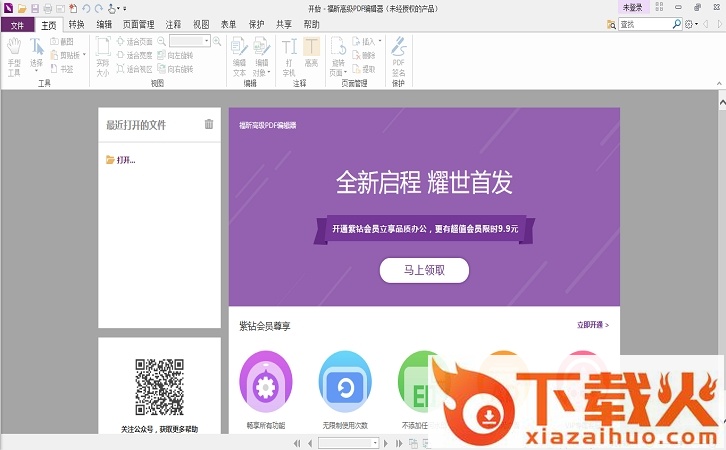Rotate view right (向右旋转)

click(175, 69)
